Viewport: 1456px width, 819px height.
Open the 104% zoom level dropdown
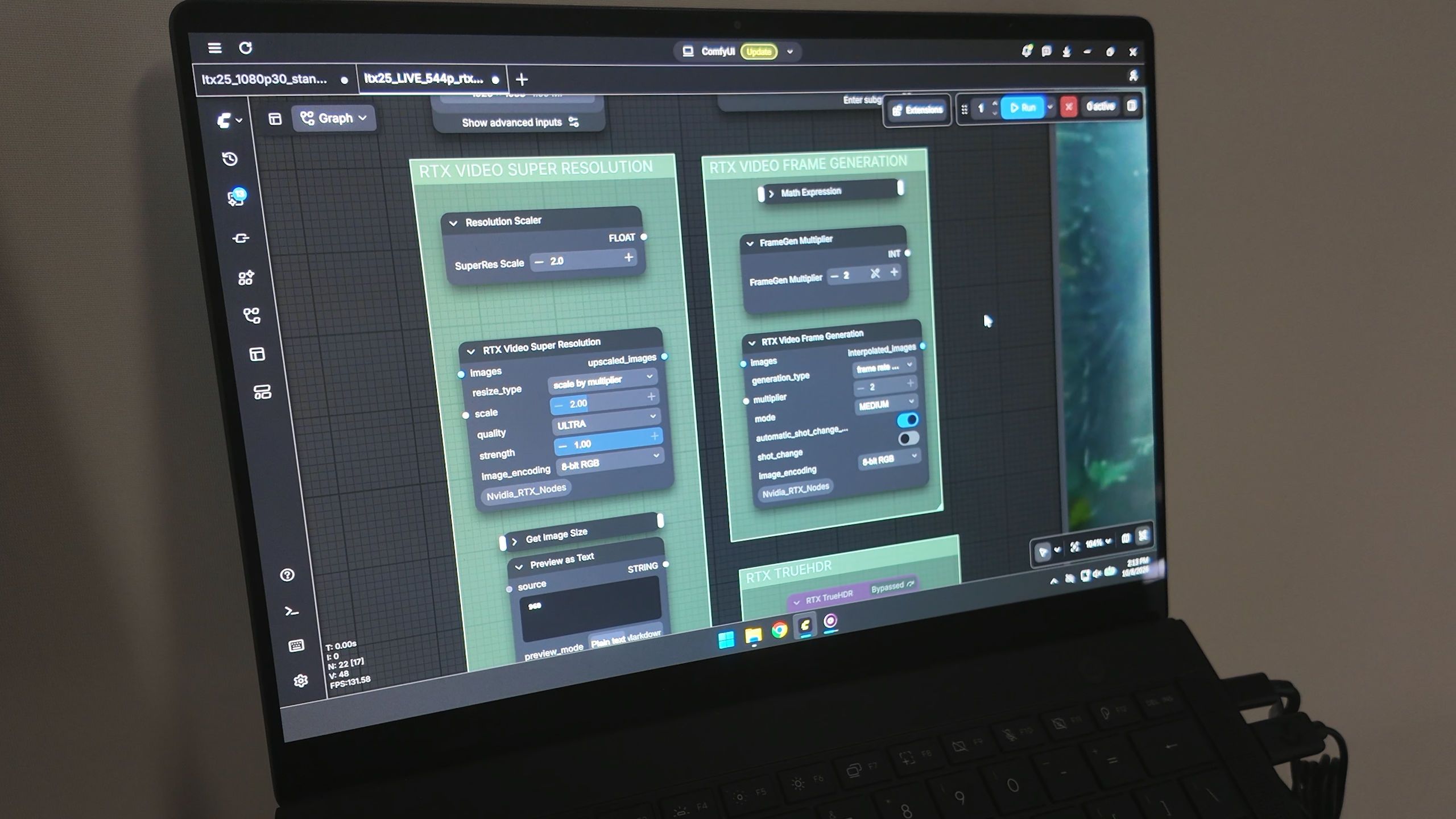pyautogui.click(x=1098, y=543)
